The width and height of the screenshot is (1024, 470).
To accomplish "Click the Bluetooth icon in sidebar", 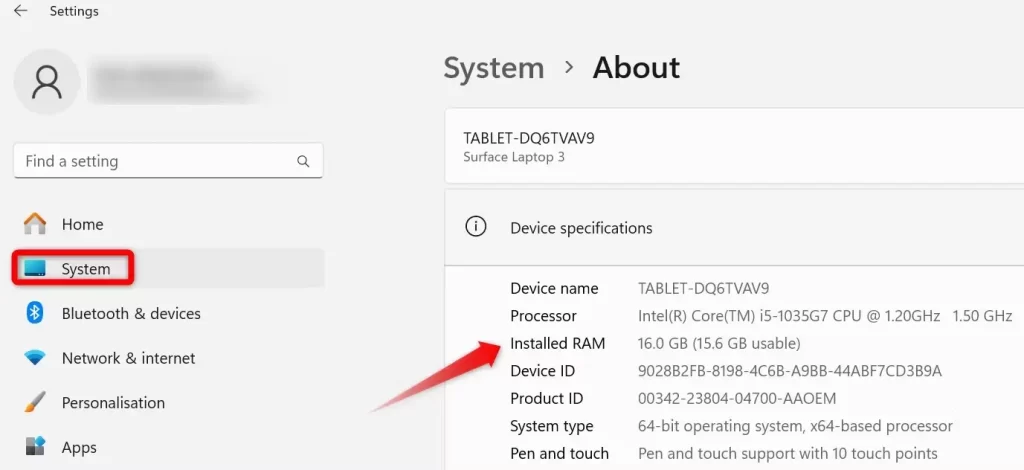I will pos(35,313).
